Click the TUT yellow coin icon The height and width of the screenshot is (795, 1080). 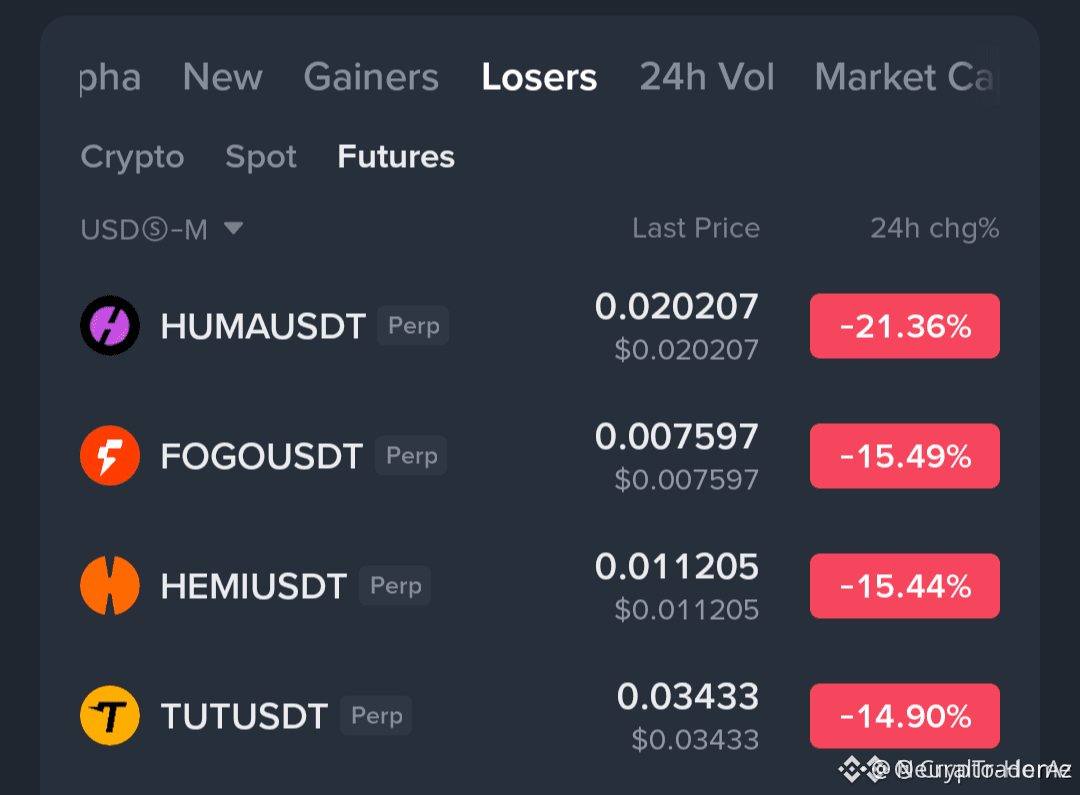110,716
